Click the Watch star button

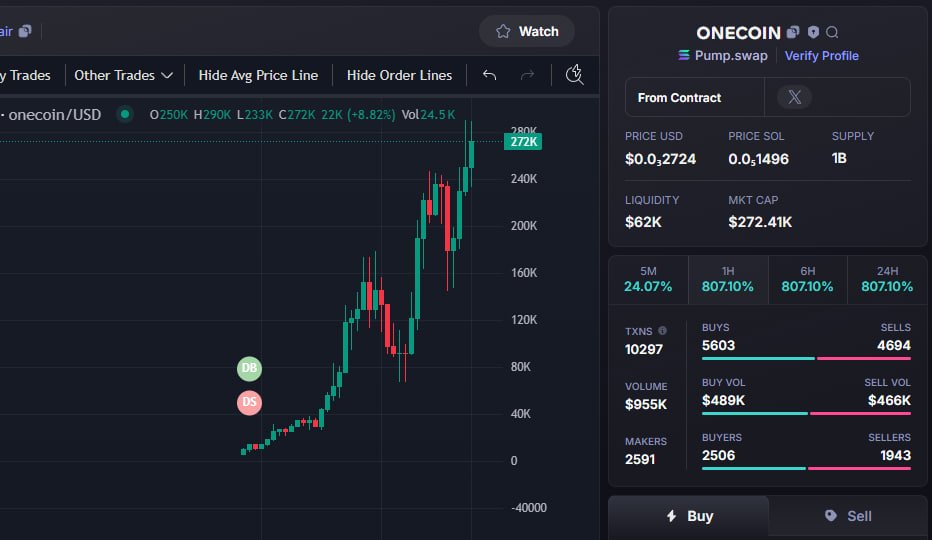(527, 32)
